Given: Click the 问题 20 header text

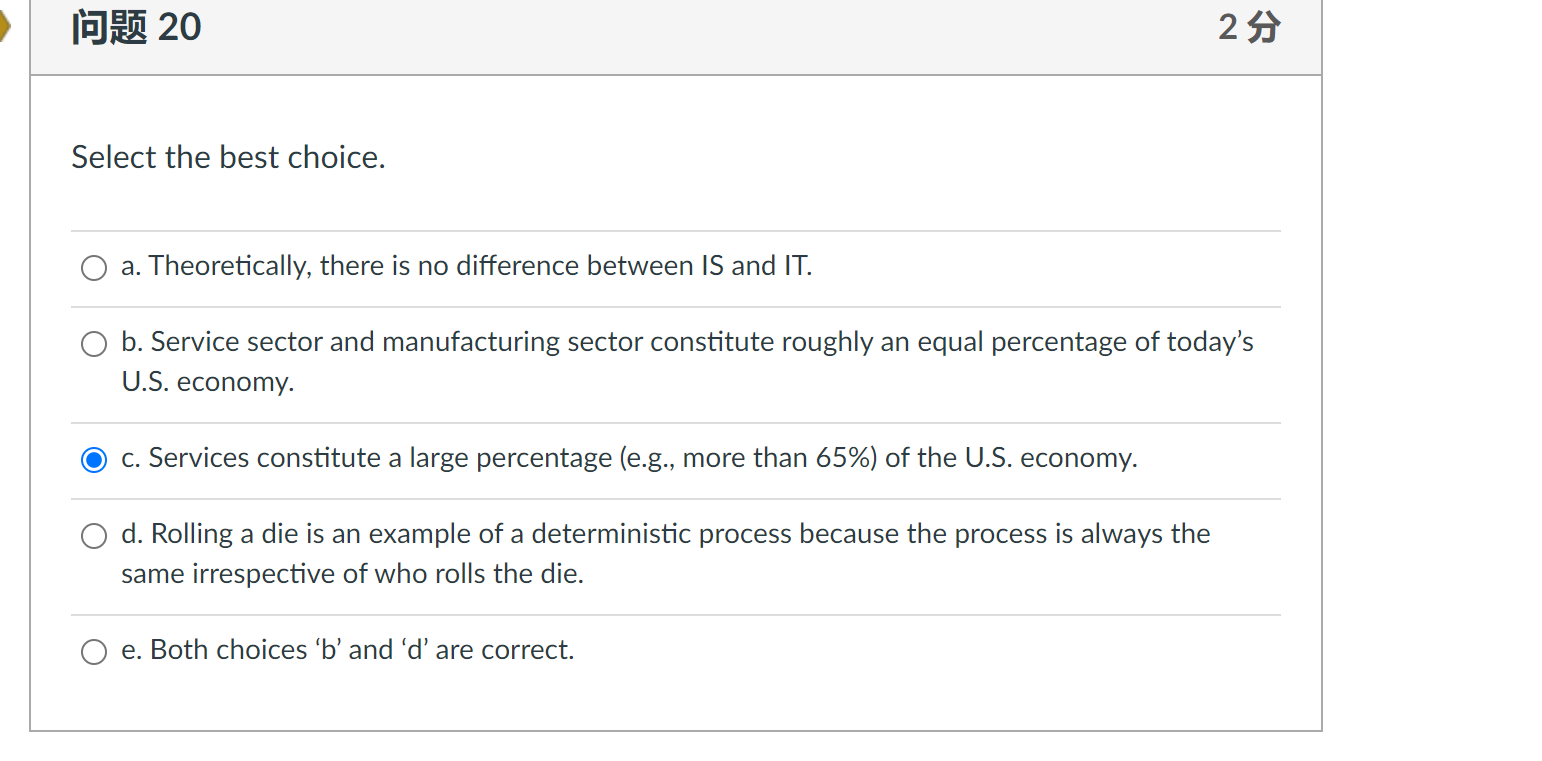Looking at the screenshot, I should [135, 27].
